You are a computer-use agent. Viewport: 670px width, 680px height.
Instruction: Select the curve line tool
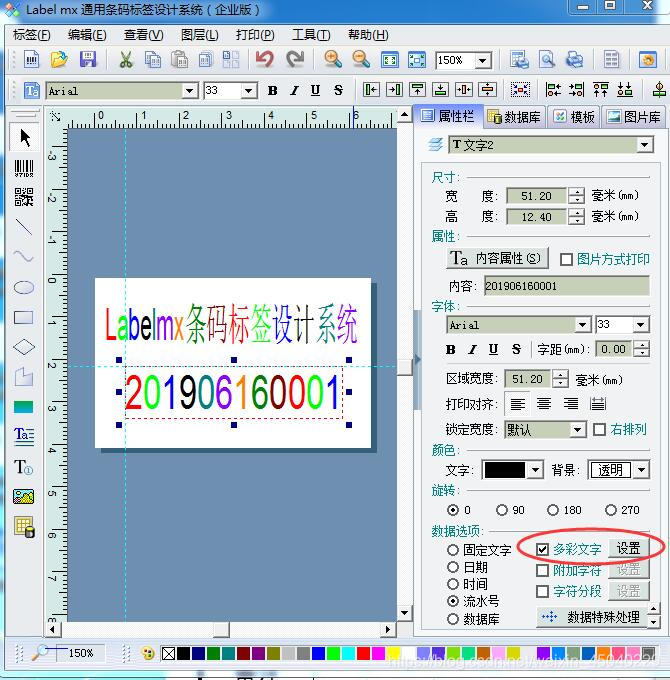coord(23,256)
